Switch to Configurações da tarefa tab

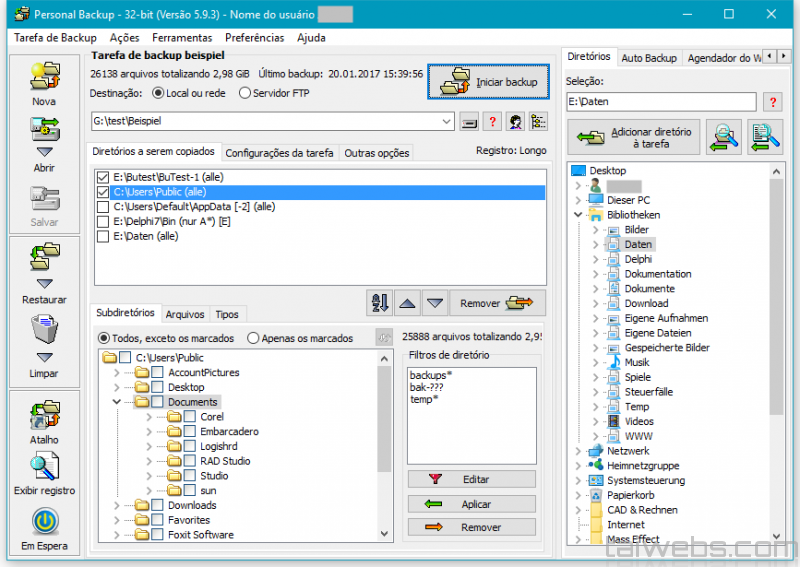pyautogui.click(x=279, y=153)
